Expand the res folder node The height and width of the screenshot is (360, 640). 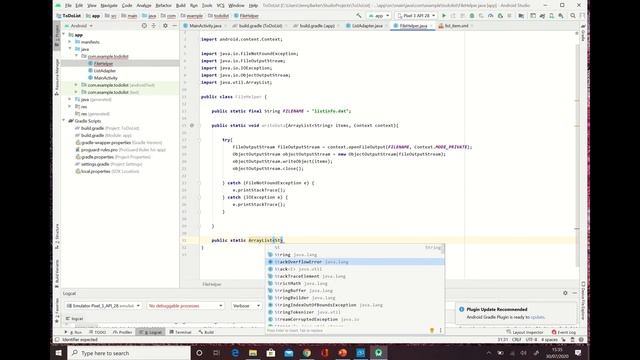click(70, 107)
